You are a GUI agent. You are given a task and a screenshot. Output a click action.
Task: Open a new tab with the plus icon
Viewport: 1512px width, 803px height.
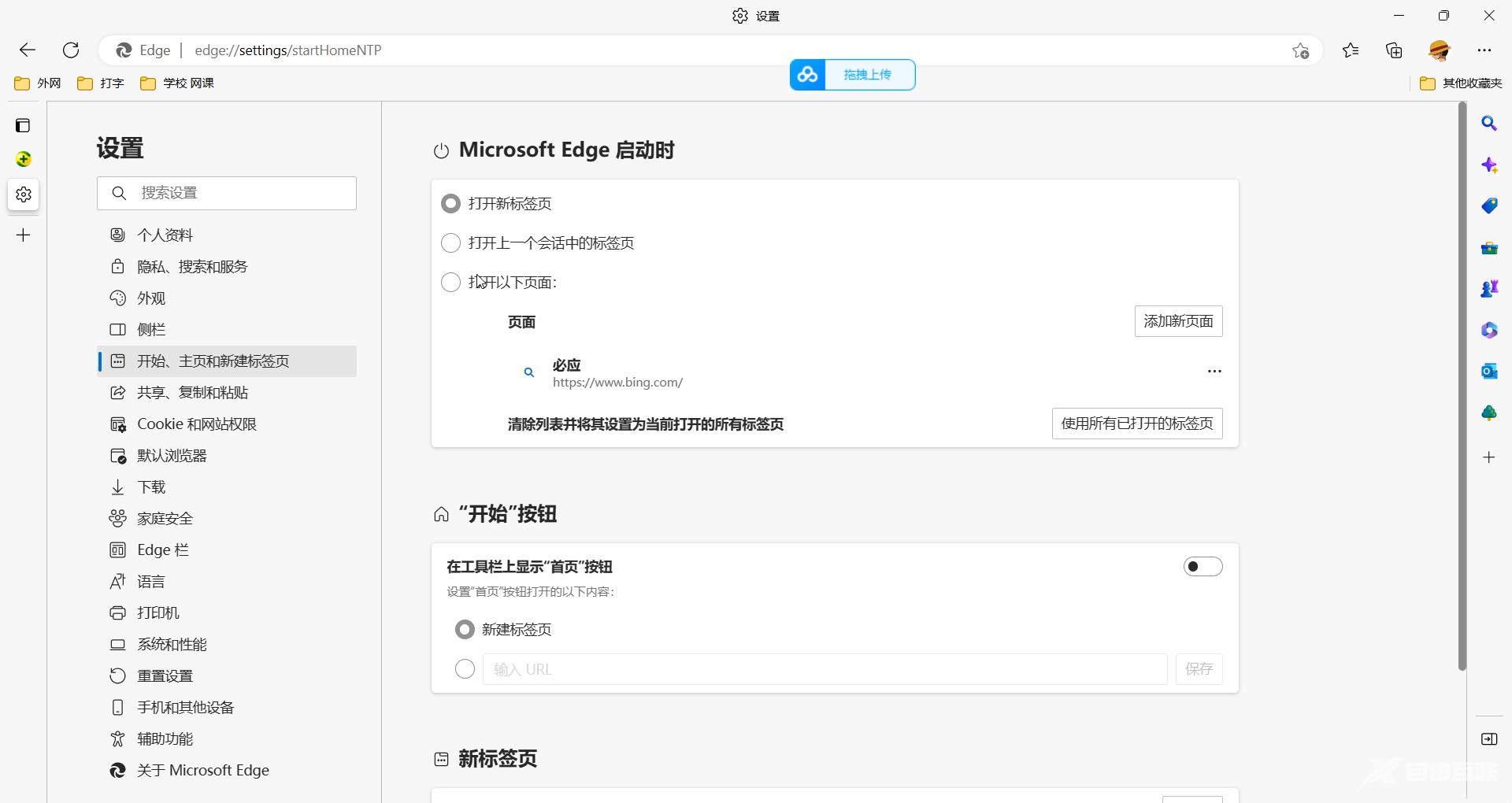pos(24,235)
